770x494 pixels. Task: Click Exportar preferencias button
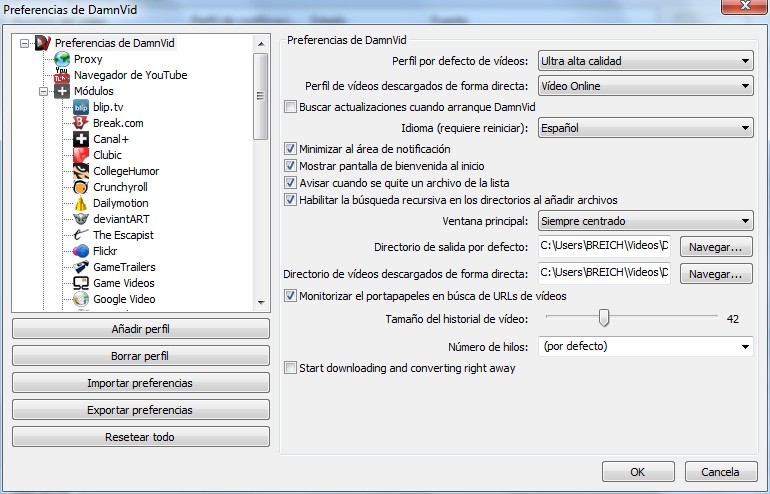141,410
